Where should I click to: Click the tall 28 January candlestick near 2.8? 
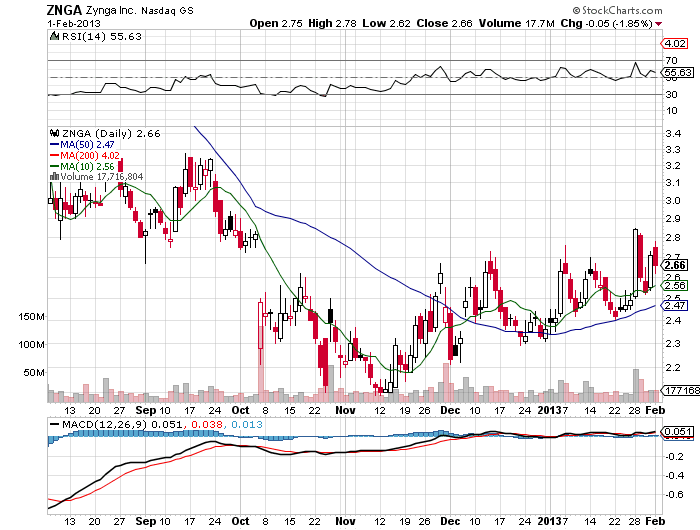point(635,263)
